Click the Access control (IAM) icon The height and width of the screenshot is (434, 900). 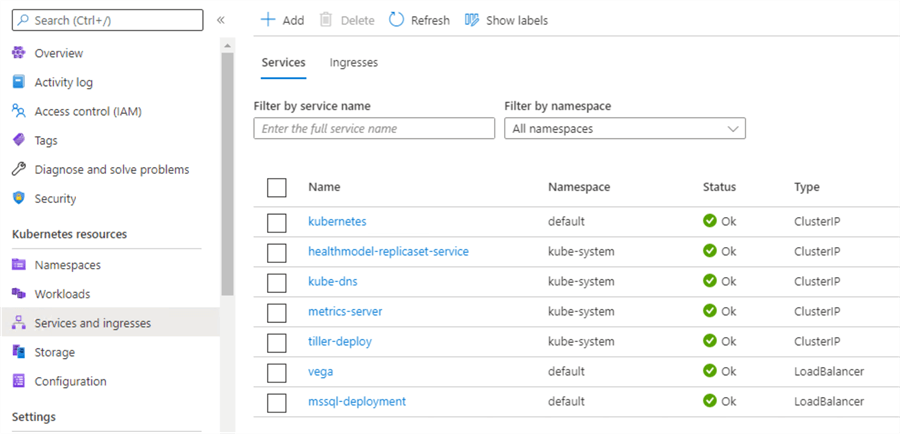(18, 111)
